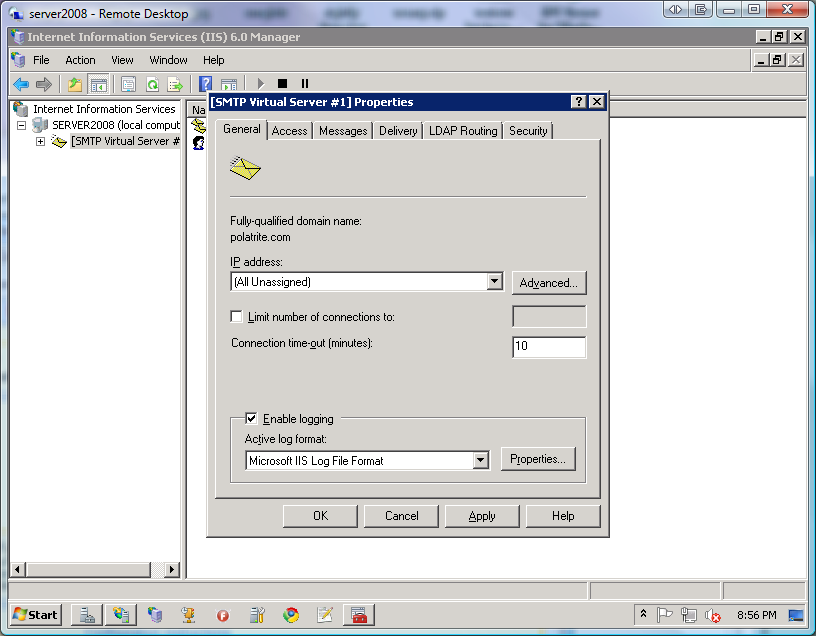
Task: Click the Refresh toolbar icon
Action: point(152,84)
